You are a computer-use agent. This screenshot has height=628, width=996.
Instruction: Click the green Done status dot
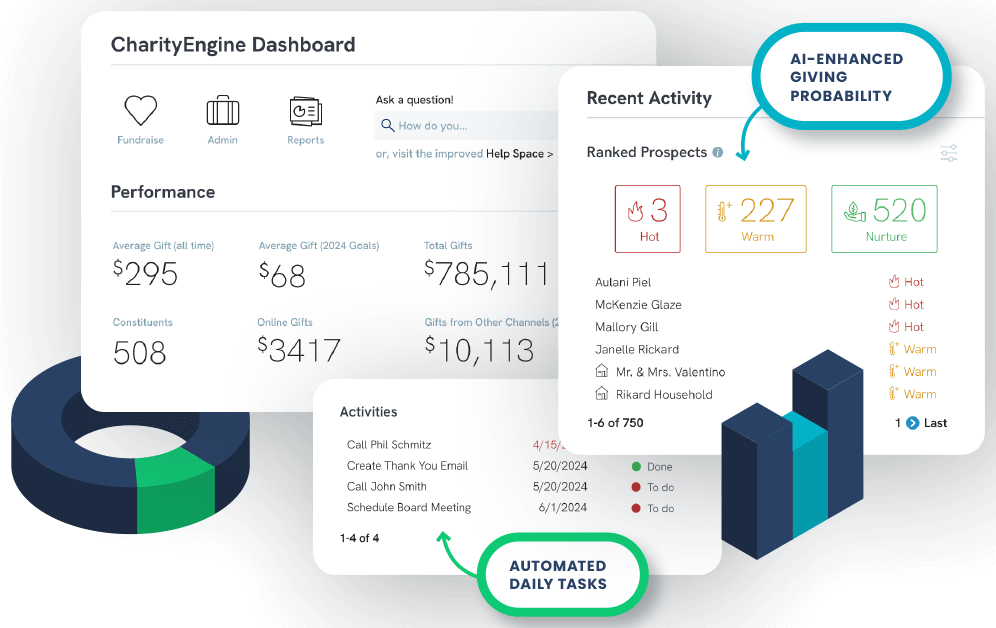pos(636,467)
